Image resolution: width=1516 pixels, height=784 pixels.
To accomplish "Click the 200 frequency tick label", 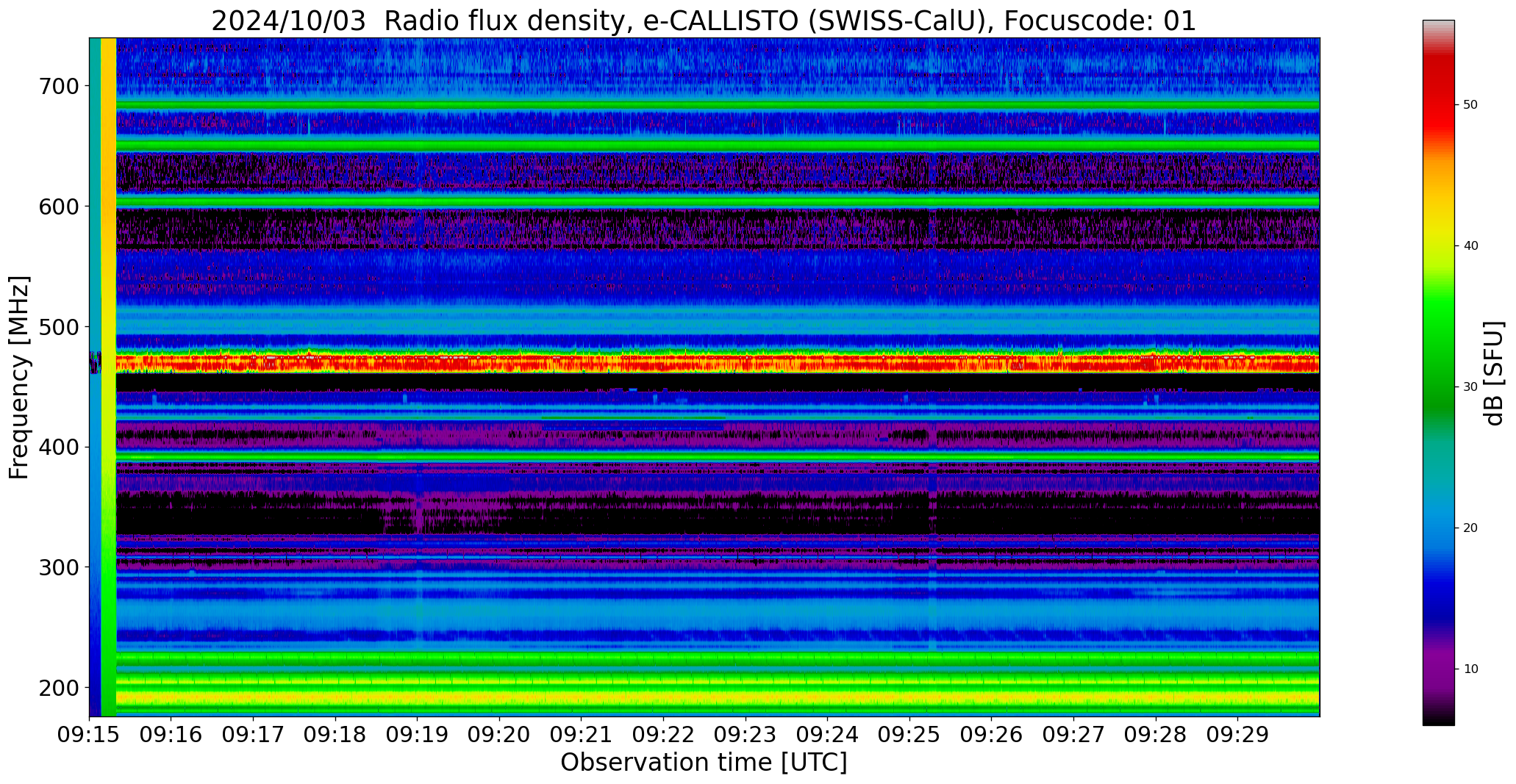I will tap(58, 688).
